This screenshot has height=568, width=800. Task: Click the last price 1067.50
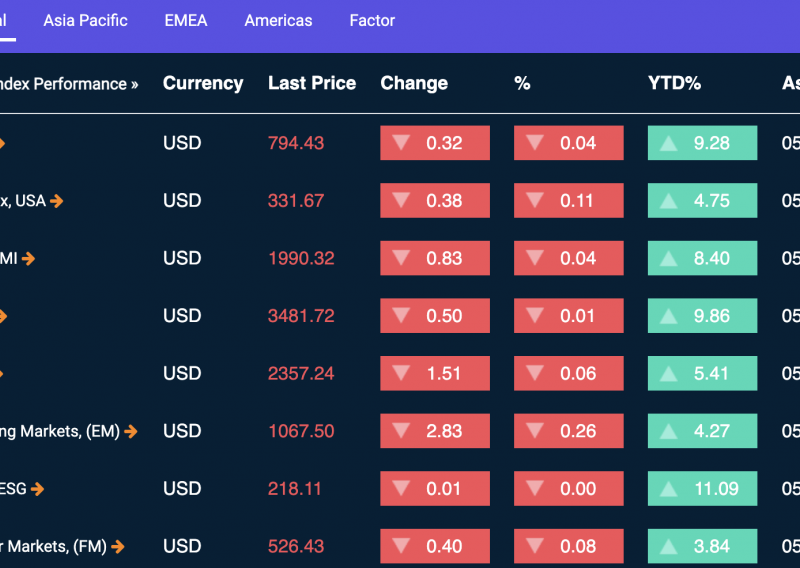click(301, 431)
